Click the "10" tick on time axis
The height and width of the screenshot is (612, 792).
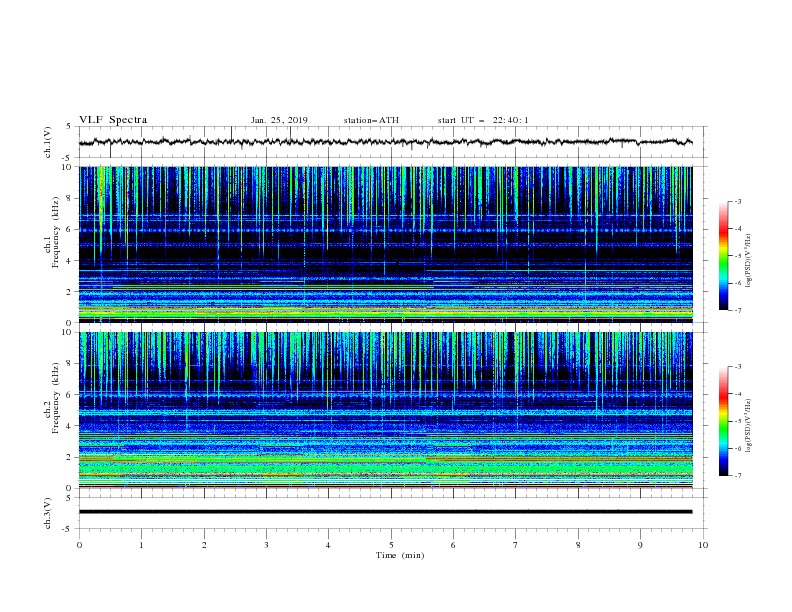click(x=703, y=545)
